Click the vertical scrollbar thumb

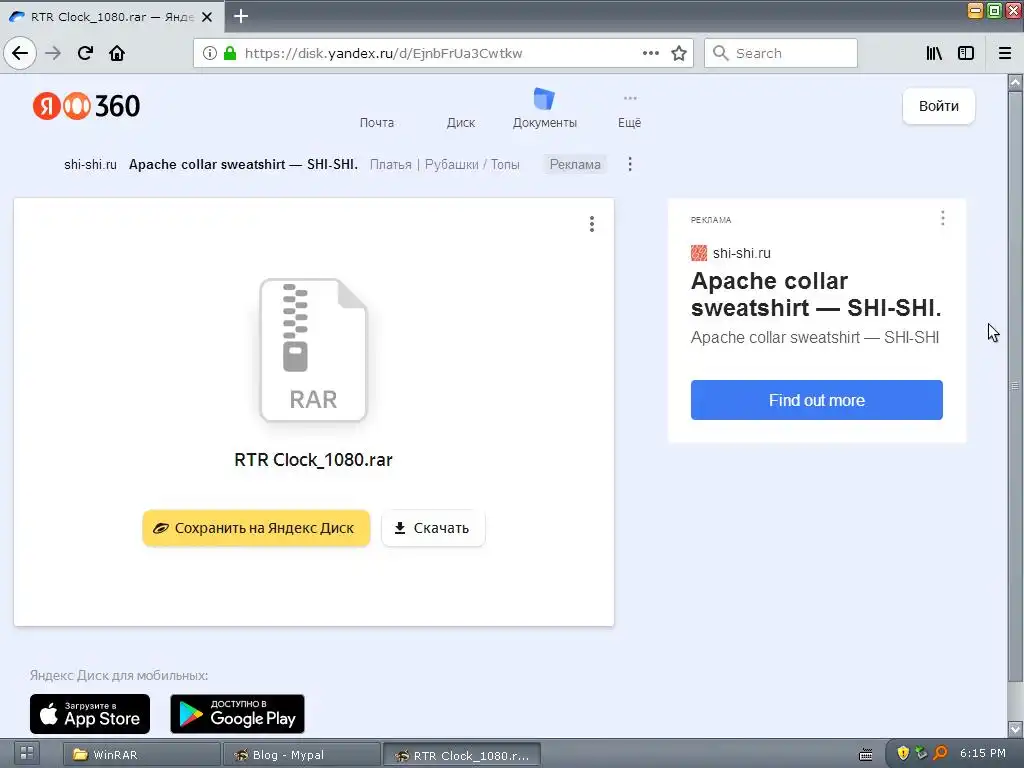pos(1015,386)
